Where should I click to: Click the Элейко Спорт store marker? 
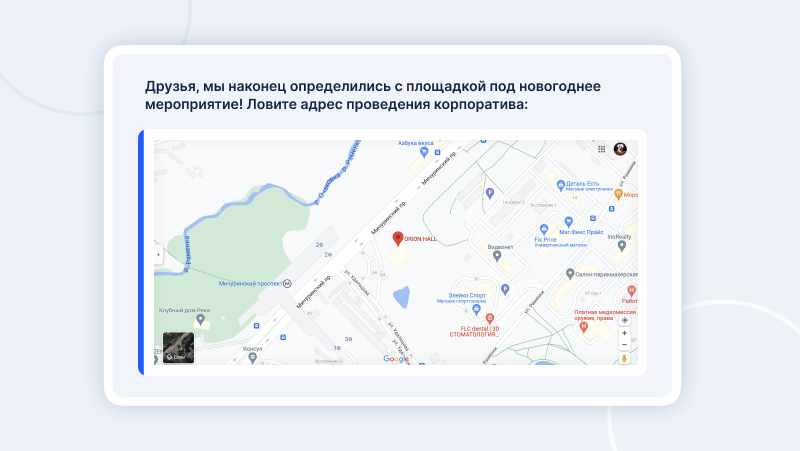tap(476, 306)
